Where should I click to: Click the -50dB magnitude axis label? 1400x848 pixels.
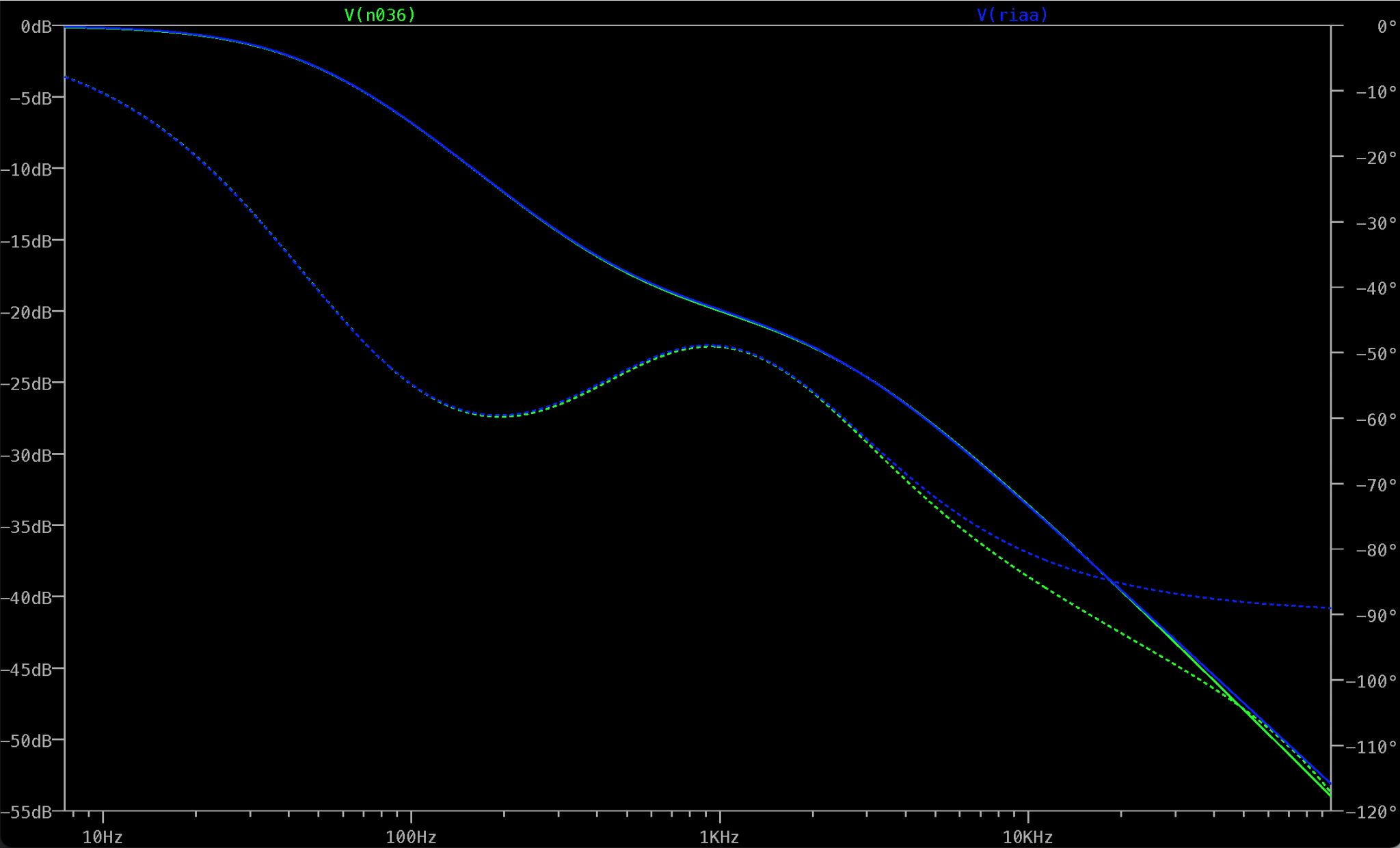[26, 741]
